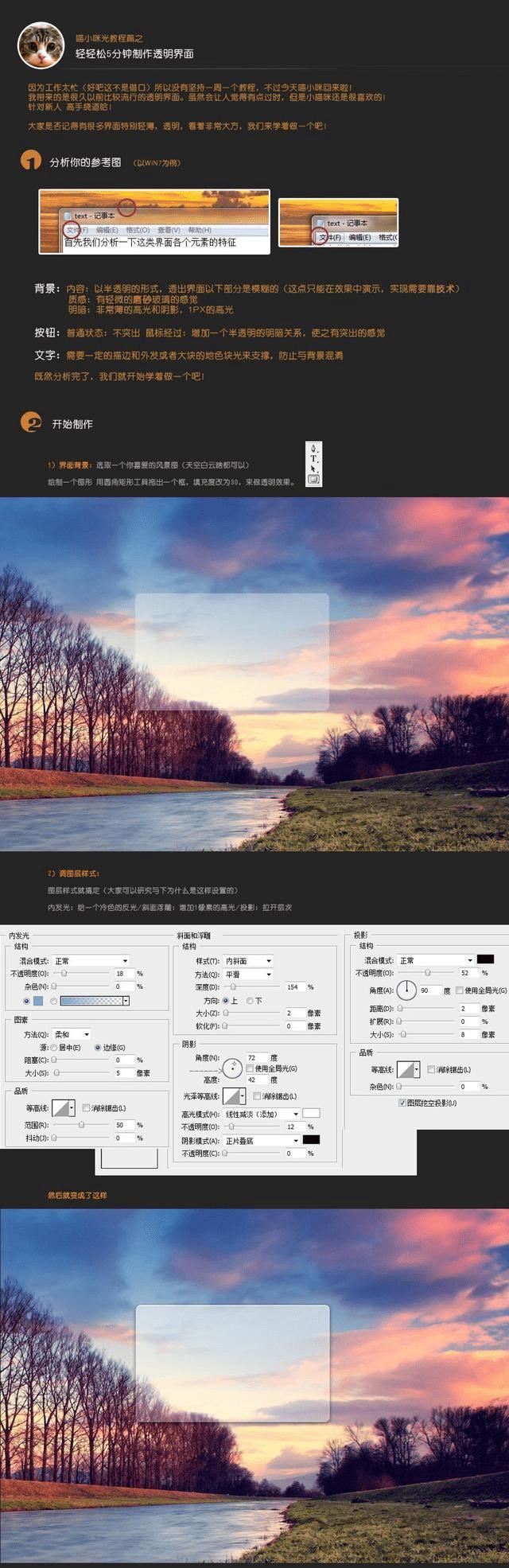This screenshot has width=509, height=1568.
Task: Select the 内发光 gradient radio button
Action: (x=53, y=1001)
